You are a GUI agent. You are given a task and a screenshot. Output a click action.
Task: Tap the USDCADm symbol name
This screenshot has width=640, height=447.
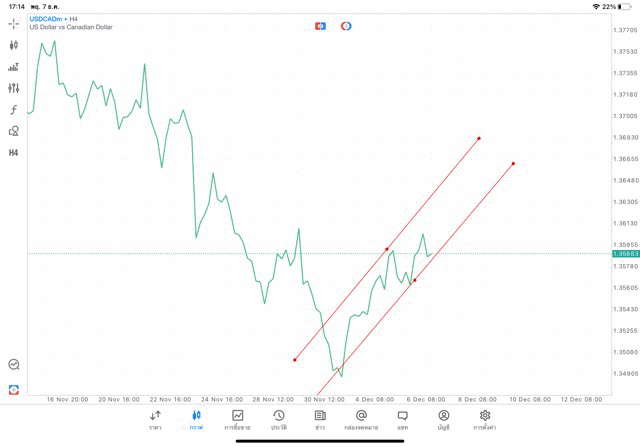pos(46,19)
